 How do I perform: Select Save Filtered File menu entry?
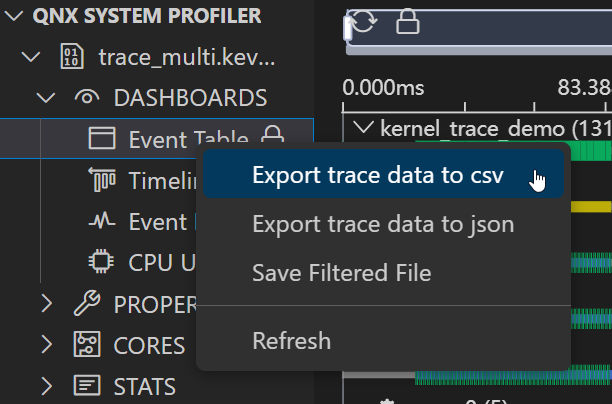[x=341, y=272]
